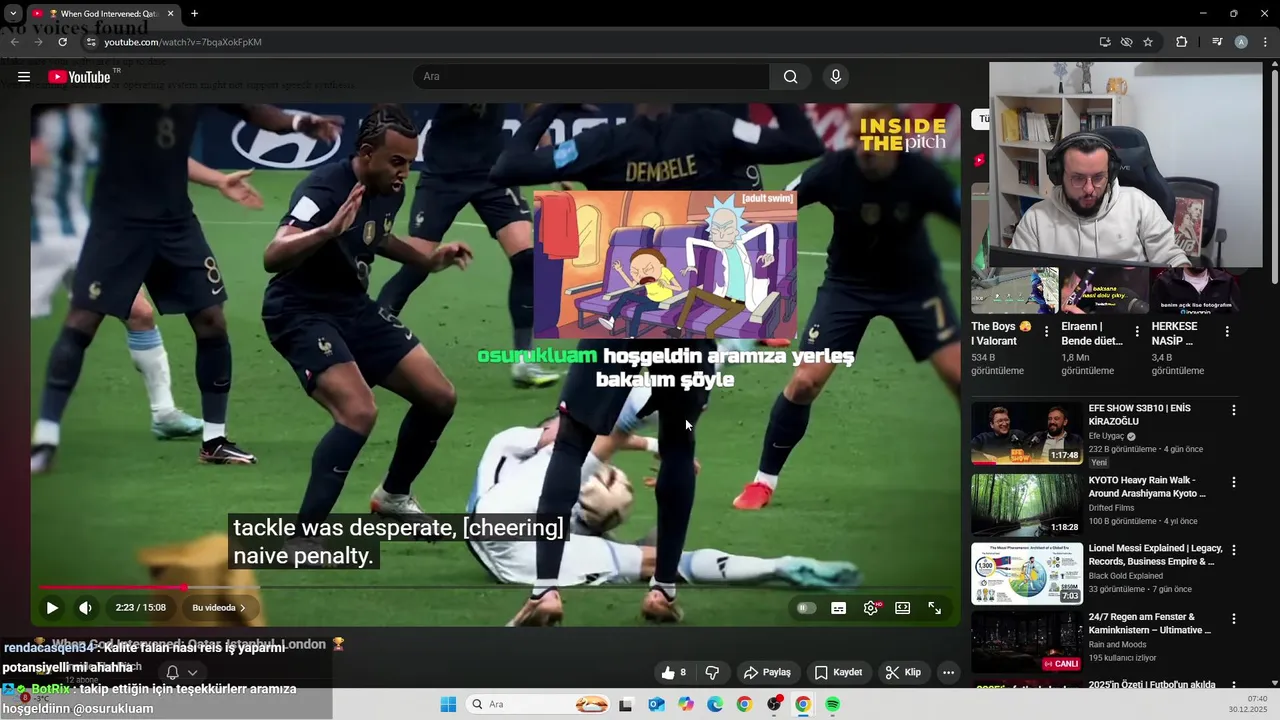Viewport: 1280px width, 720px height.
Task: Install app icon in address bar
Action: tap(1104, 42)
